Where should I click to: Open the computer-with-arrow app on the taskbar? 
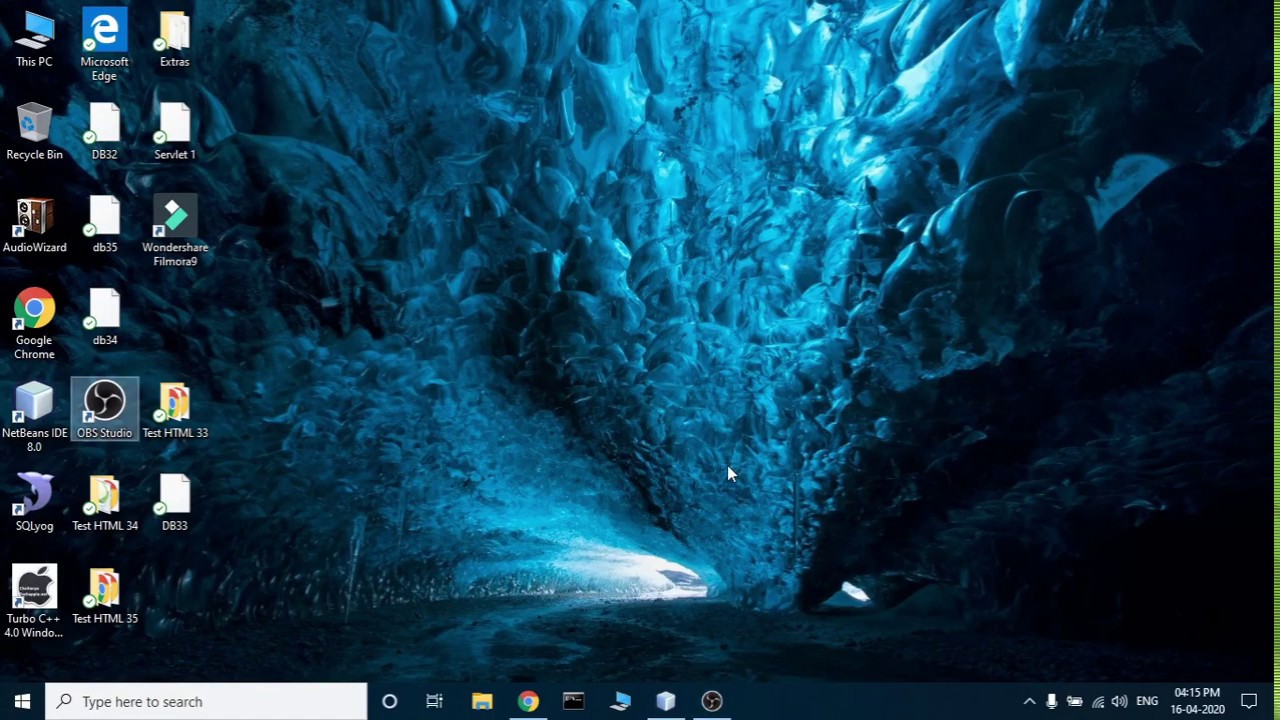pos(620,701)
